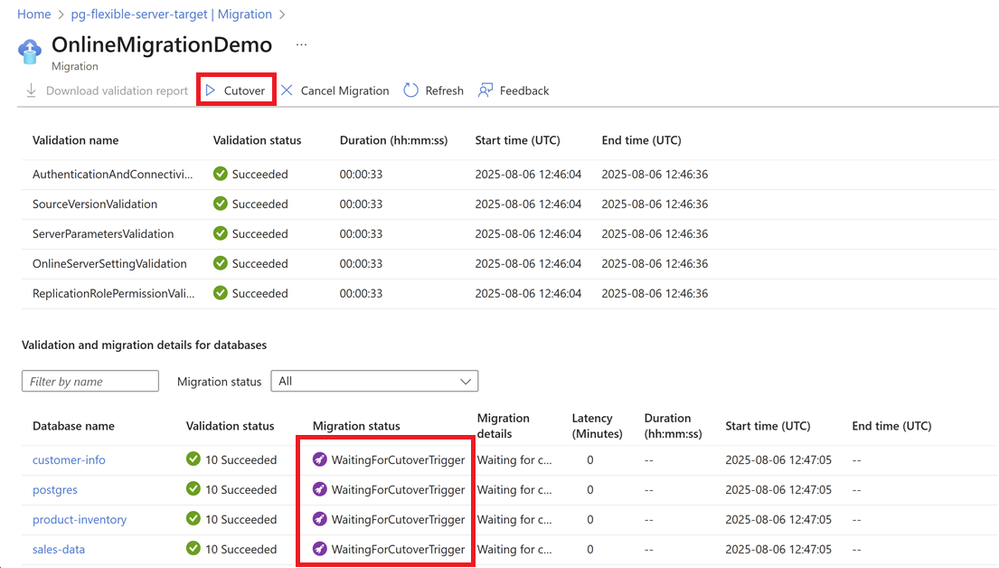
Task: Click 'Waiting for c...' details in customer-info row
Action: (514, 460)
